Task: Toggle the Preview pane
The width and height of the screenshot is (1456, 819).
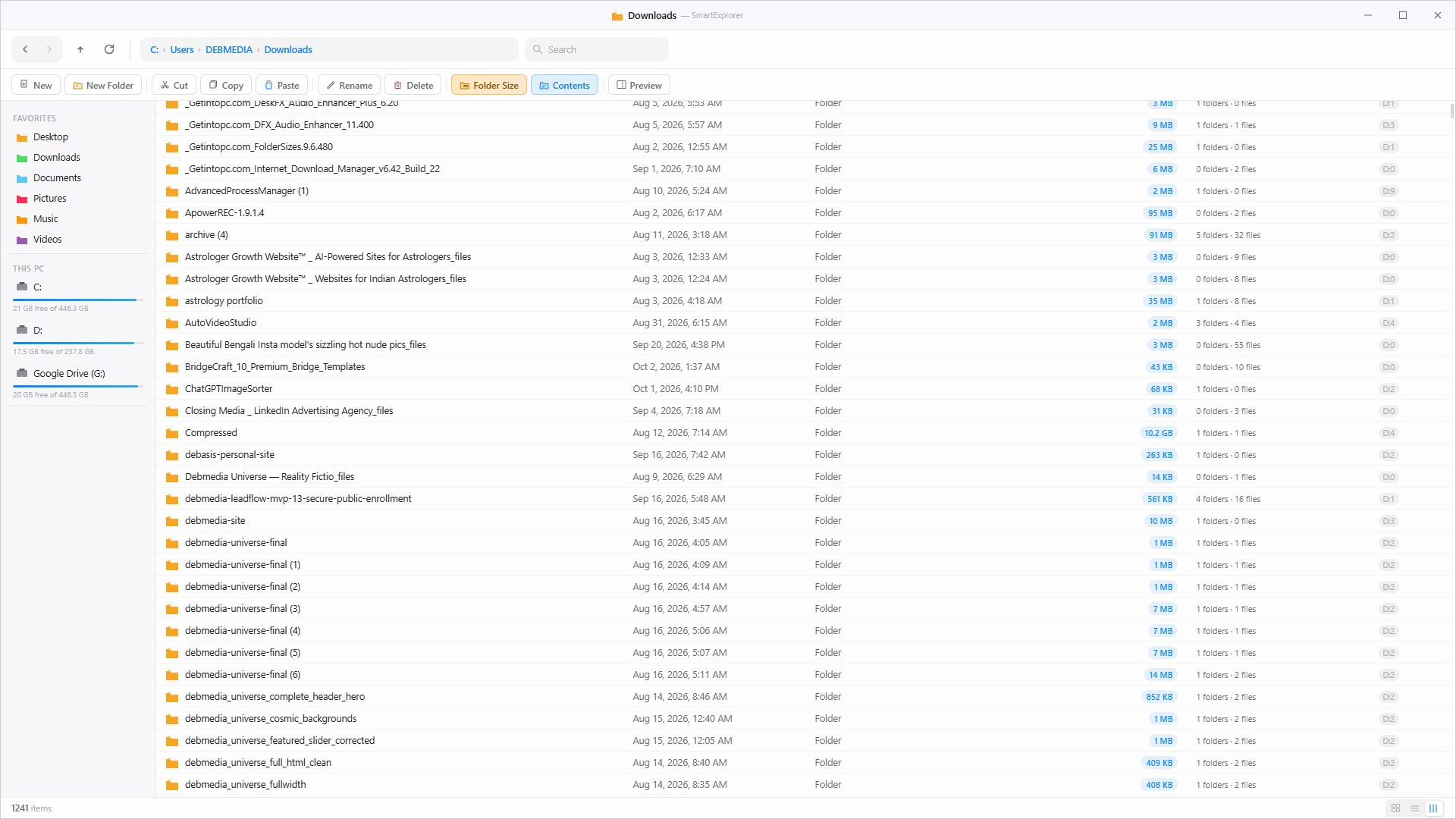Action: click(x=639, y=85)
